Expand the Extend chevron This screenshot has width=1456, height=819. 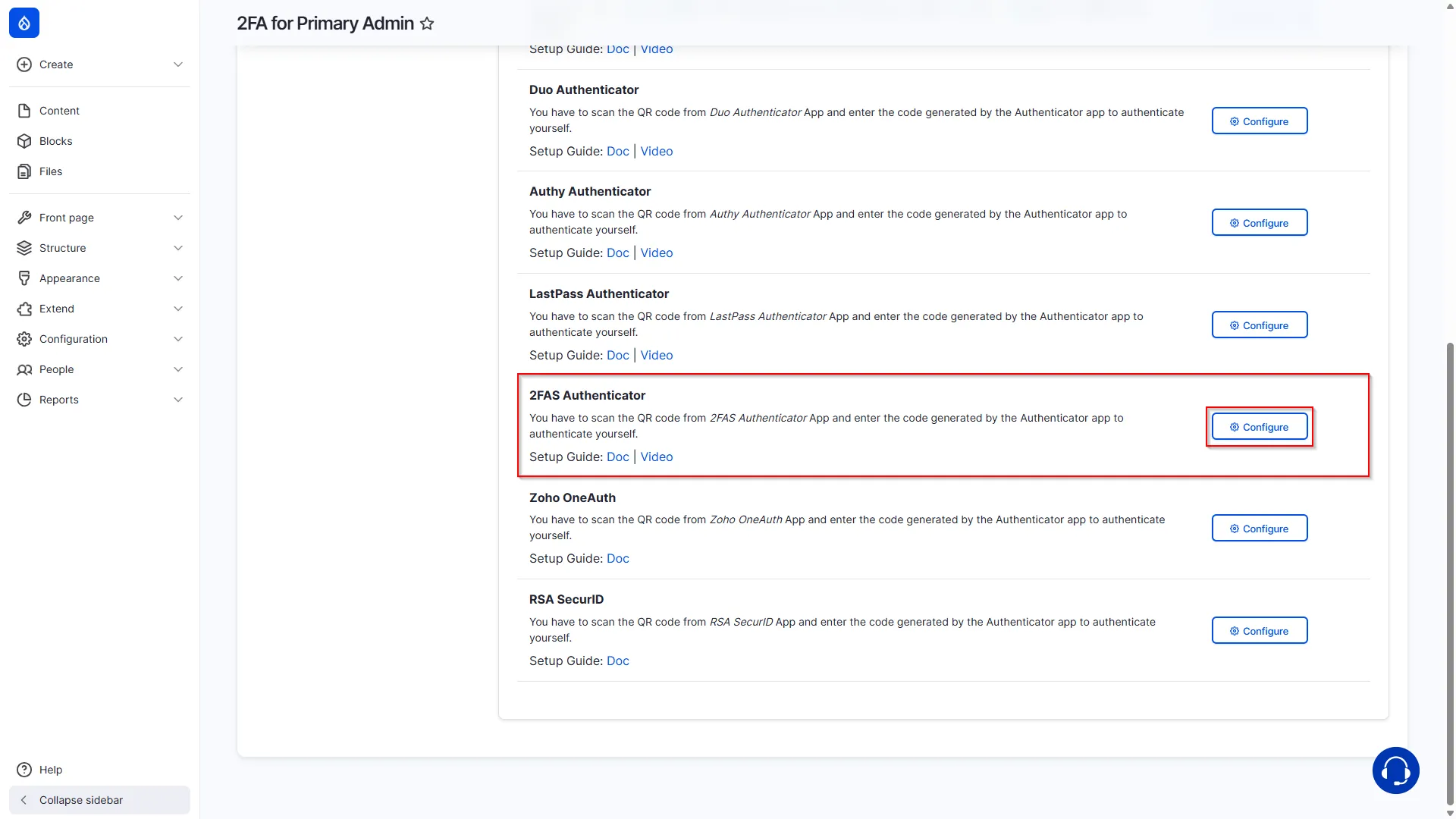(x=178, y=309)
